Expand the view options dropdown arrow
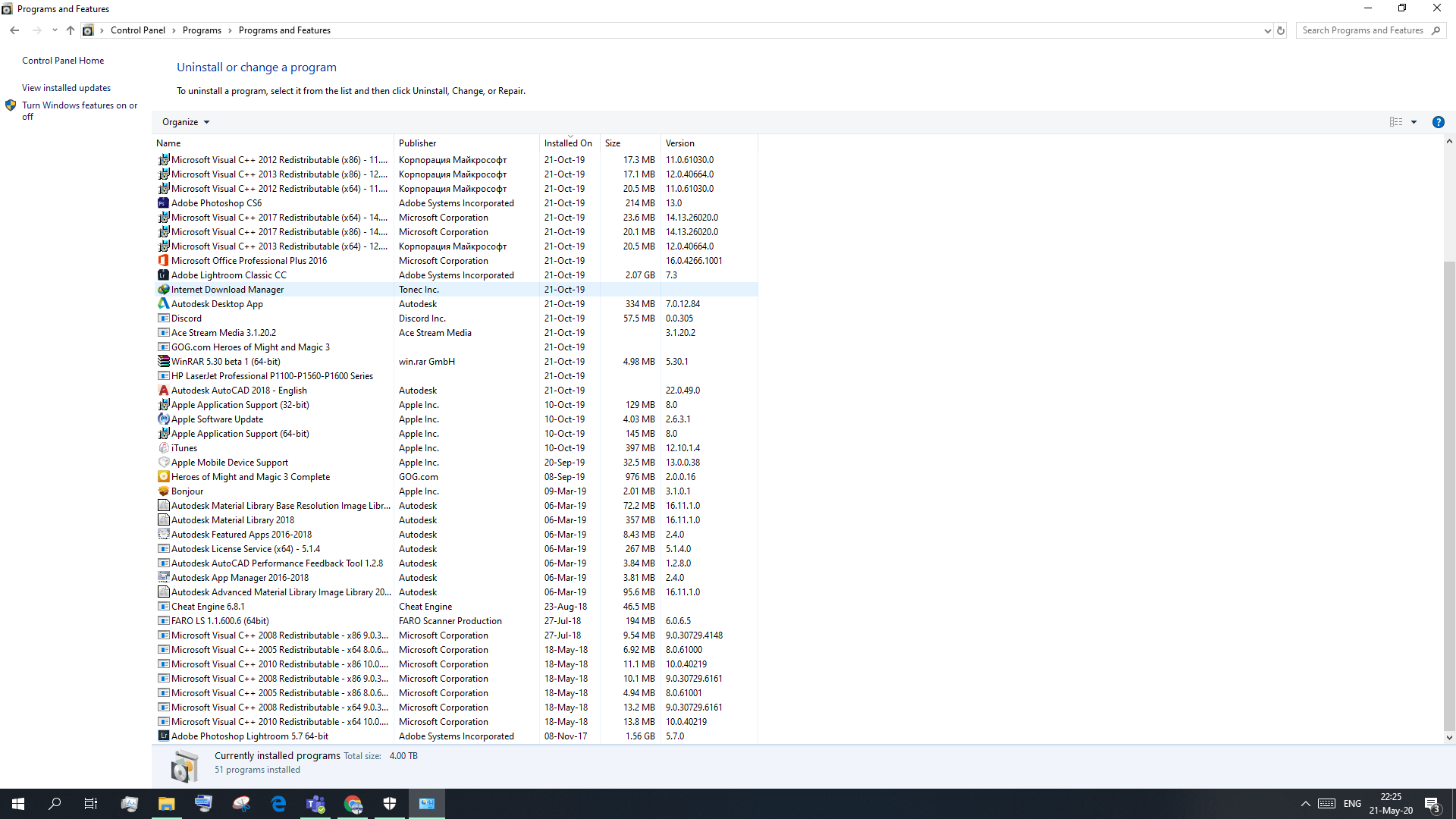 pos(1414,122)
